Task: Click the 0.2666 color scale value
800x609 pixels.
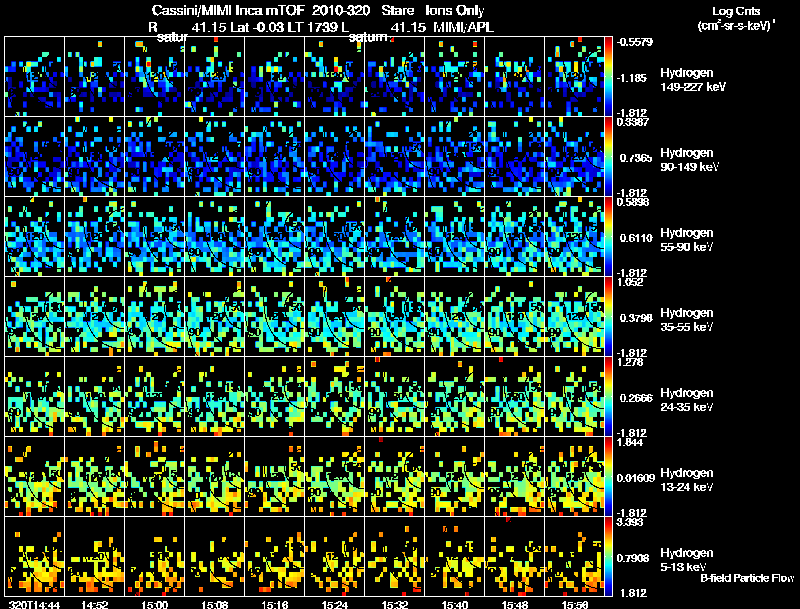Action: 636,398
